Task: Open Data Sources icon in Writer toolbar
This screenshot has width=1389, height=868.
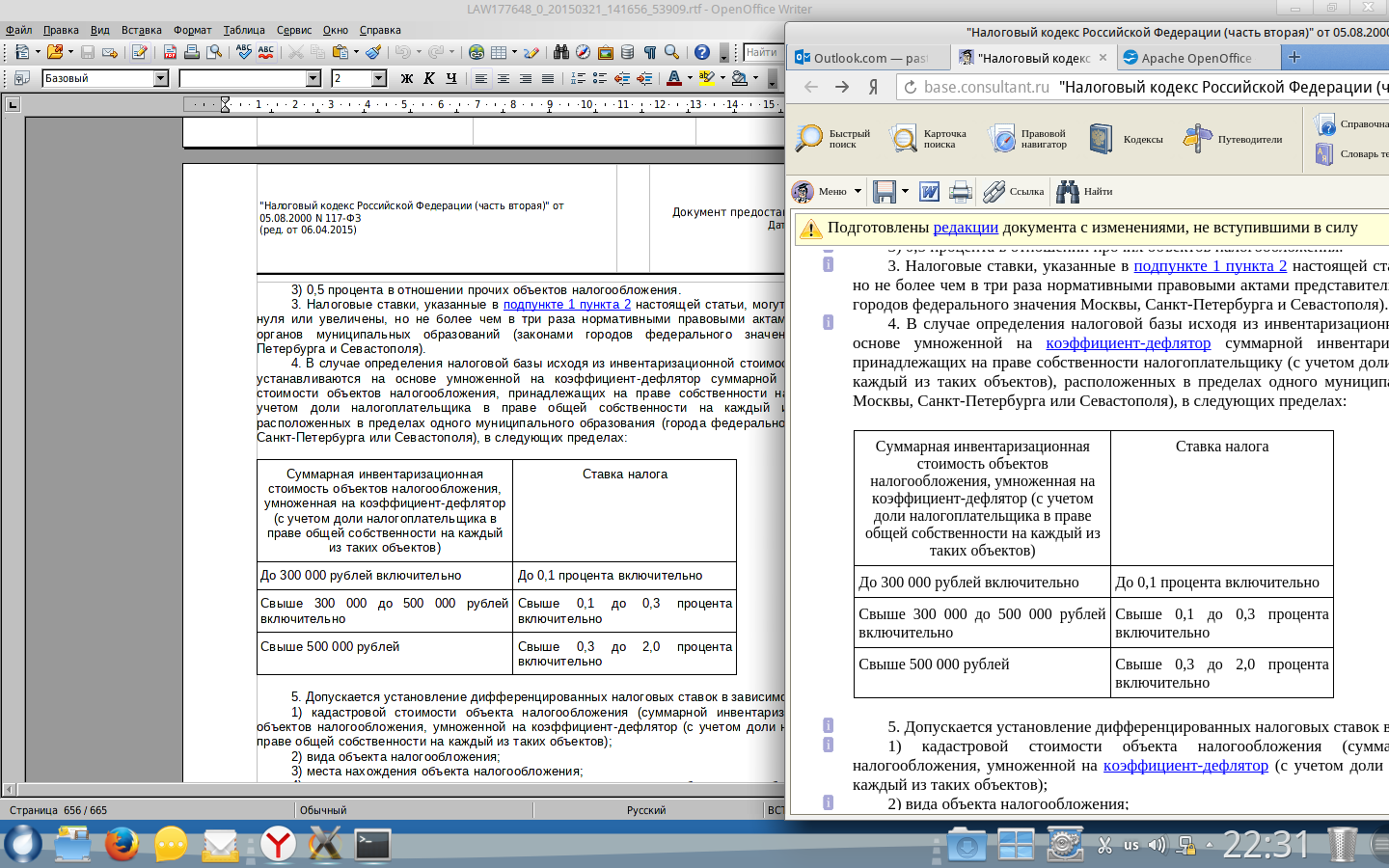Action: coord(628,52)
